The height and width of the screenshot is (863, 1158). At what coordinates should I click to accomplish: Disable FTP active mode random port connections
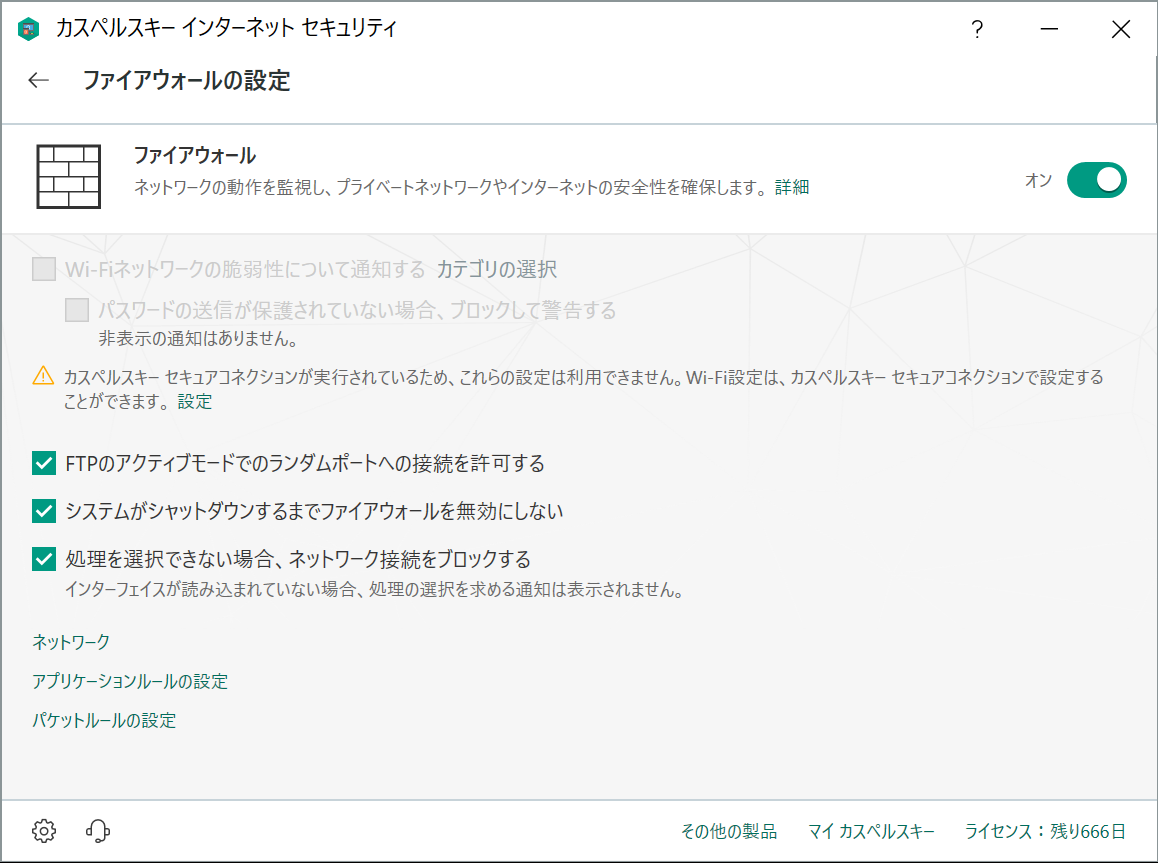[x=42, y=463]
